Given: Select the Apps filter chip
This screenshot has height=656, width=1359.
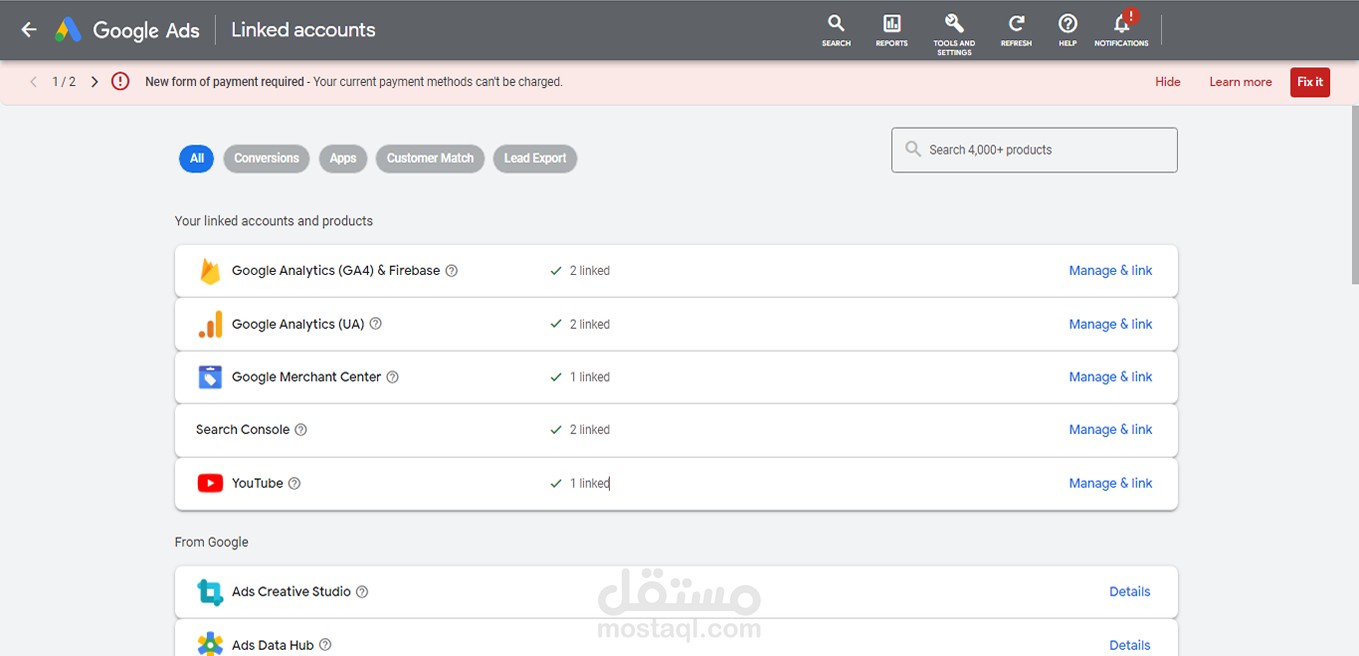Looking at the screenshot, I should point(343,158).
